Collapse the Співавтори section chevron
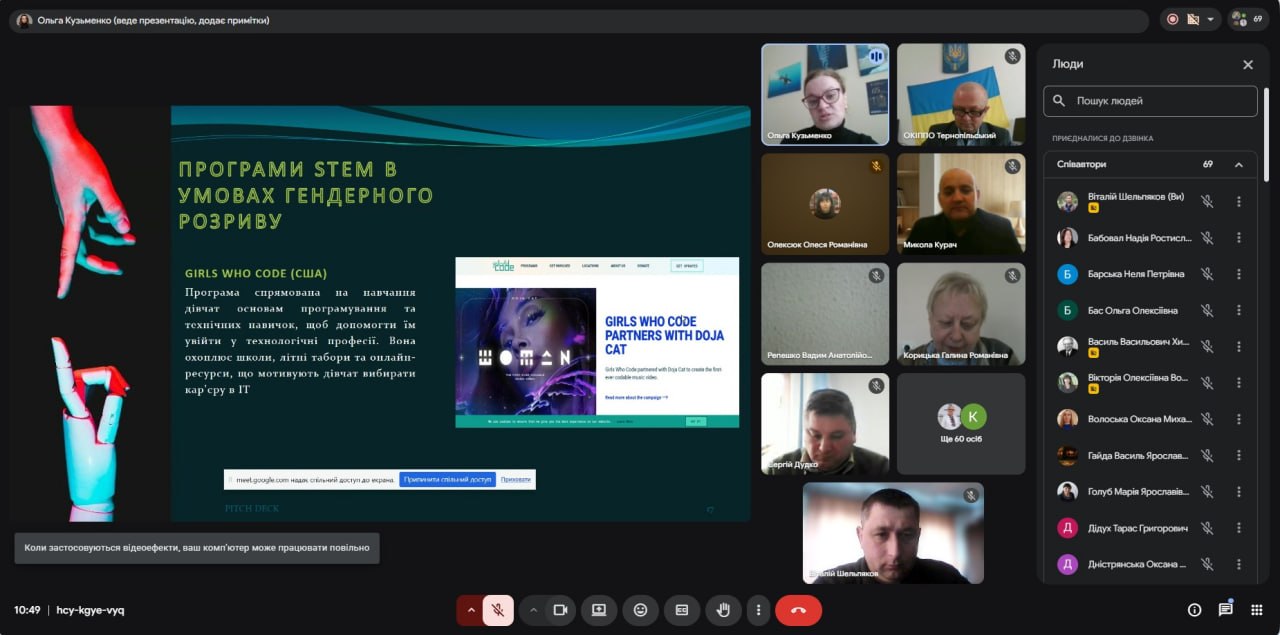The image size is (1280, 635). coord(1238,165)
